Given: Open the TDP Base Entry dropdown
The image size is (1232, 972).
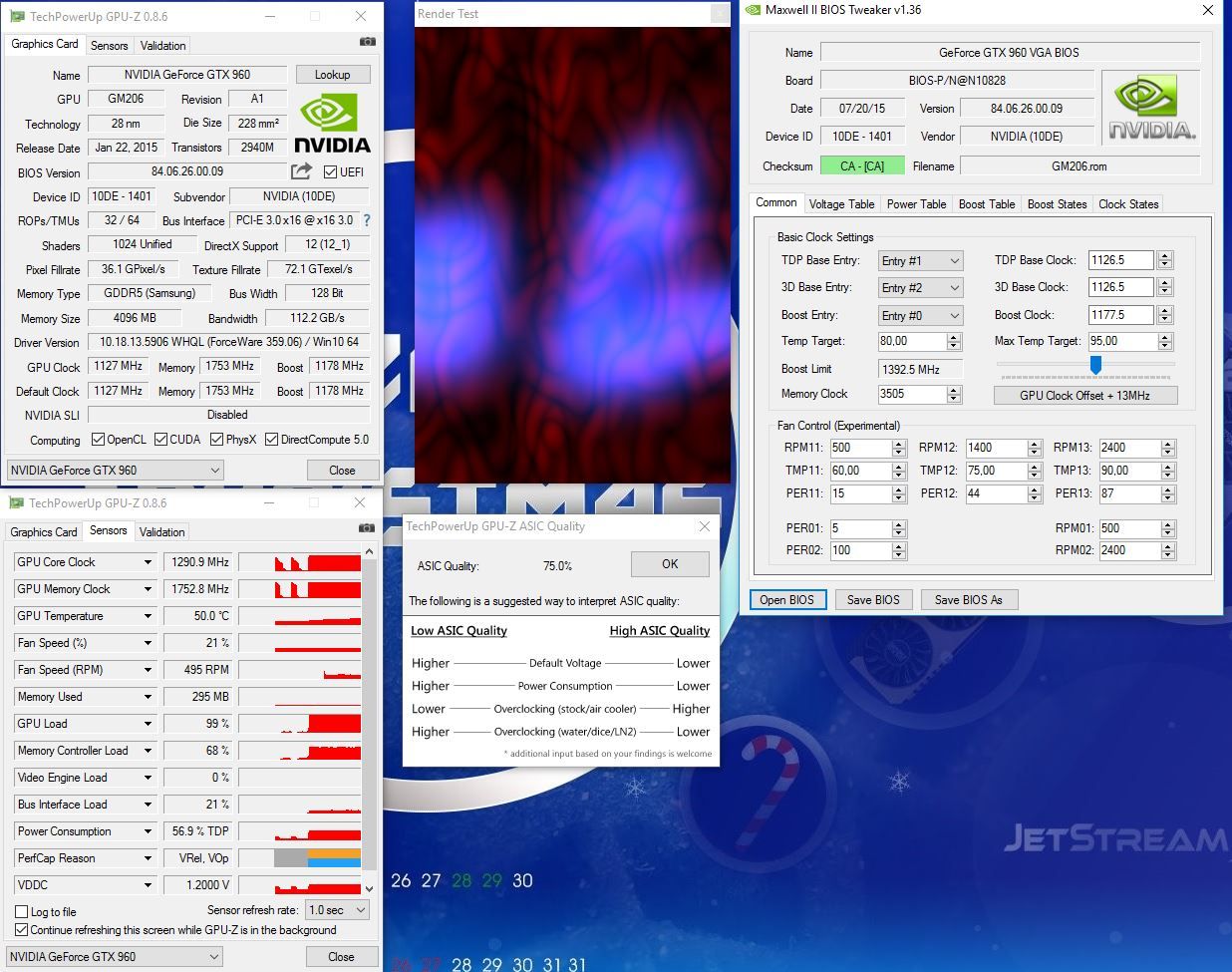Looking at the screenshot, I should click(920, 260).
